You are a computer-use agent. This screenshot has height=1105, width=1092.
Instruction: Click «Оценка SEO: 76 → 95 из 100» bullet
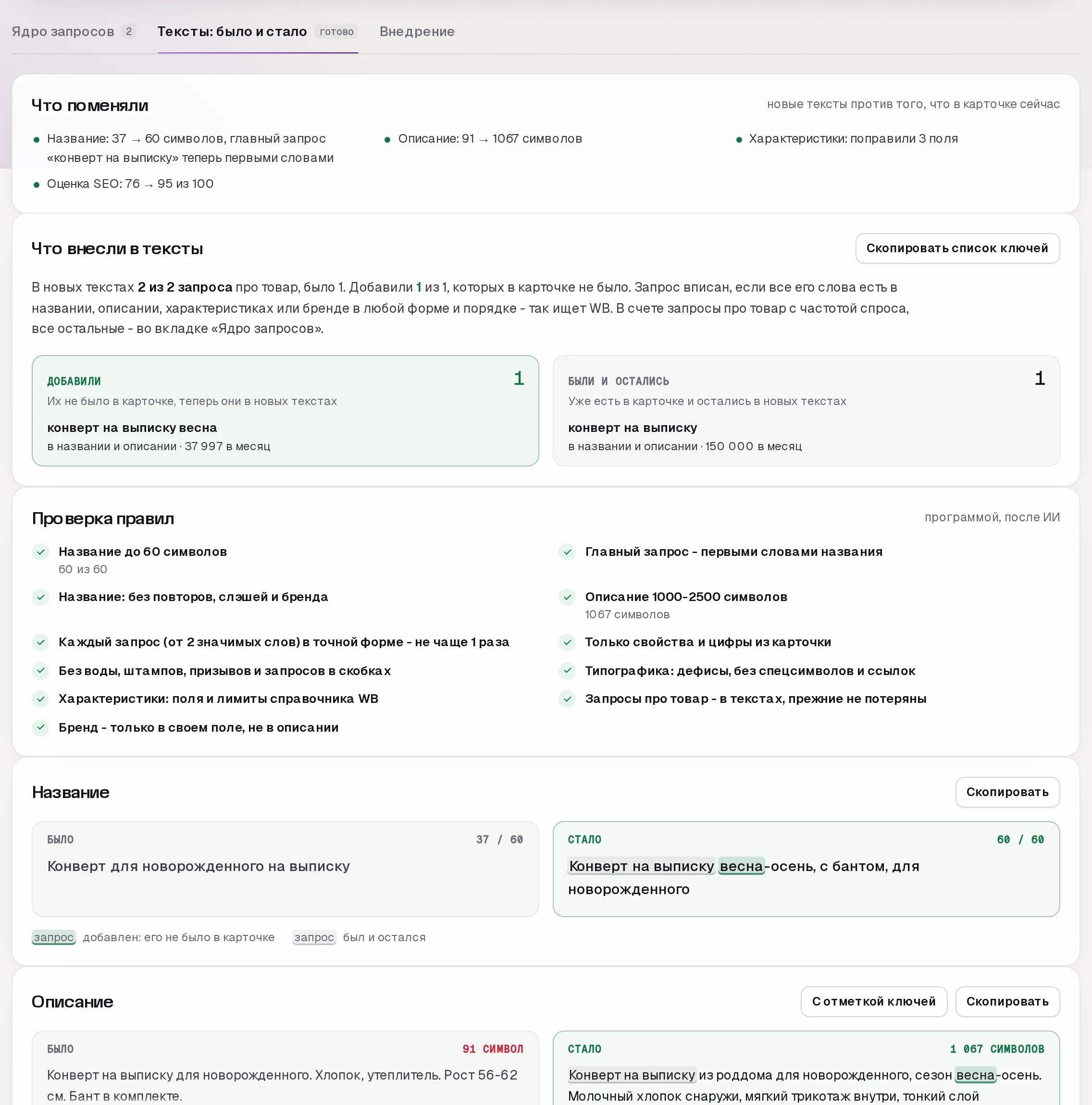coord(130,184)
